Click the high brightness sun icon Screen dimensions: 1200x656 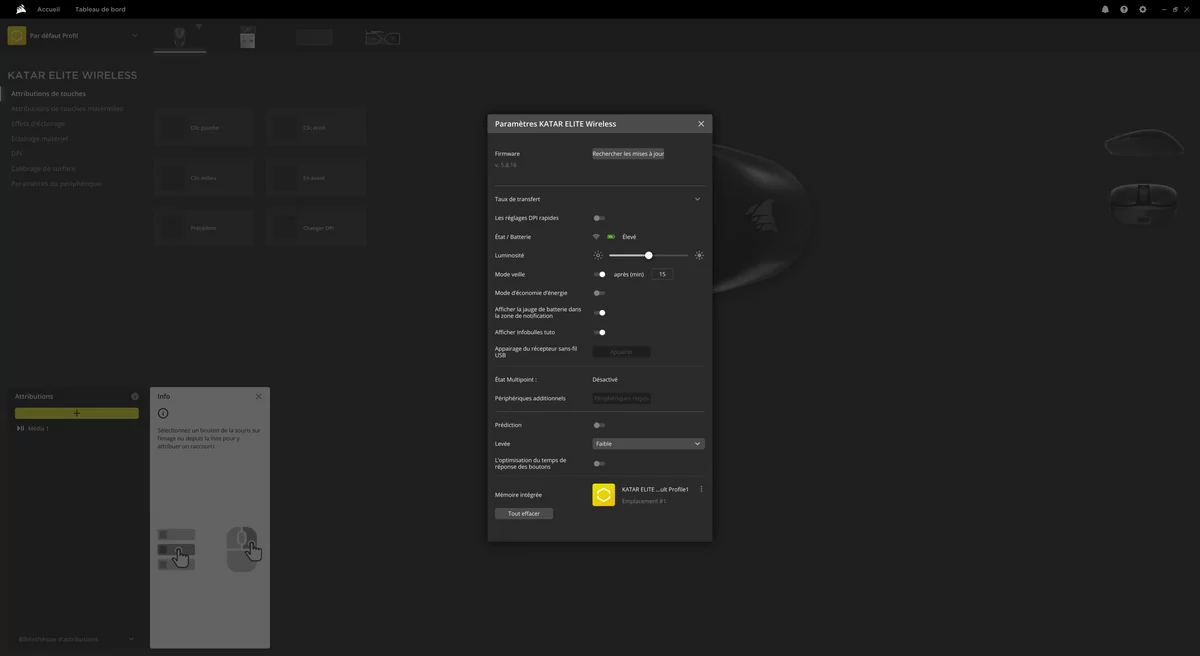click(x=699, y=255)
